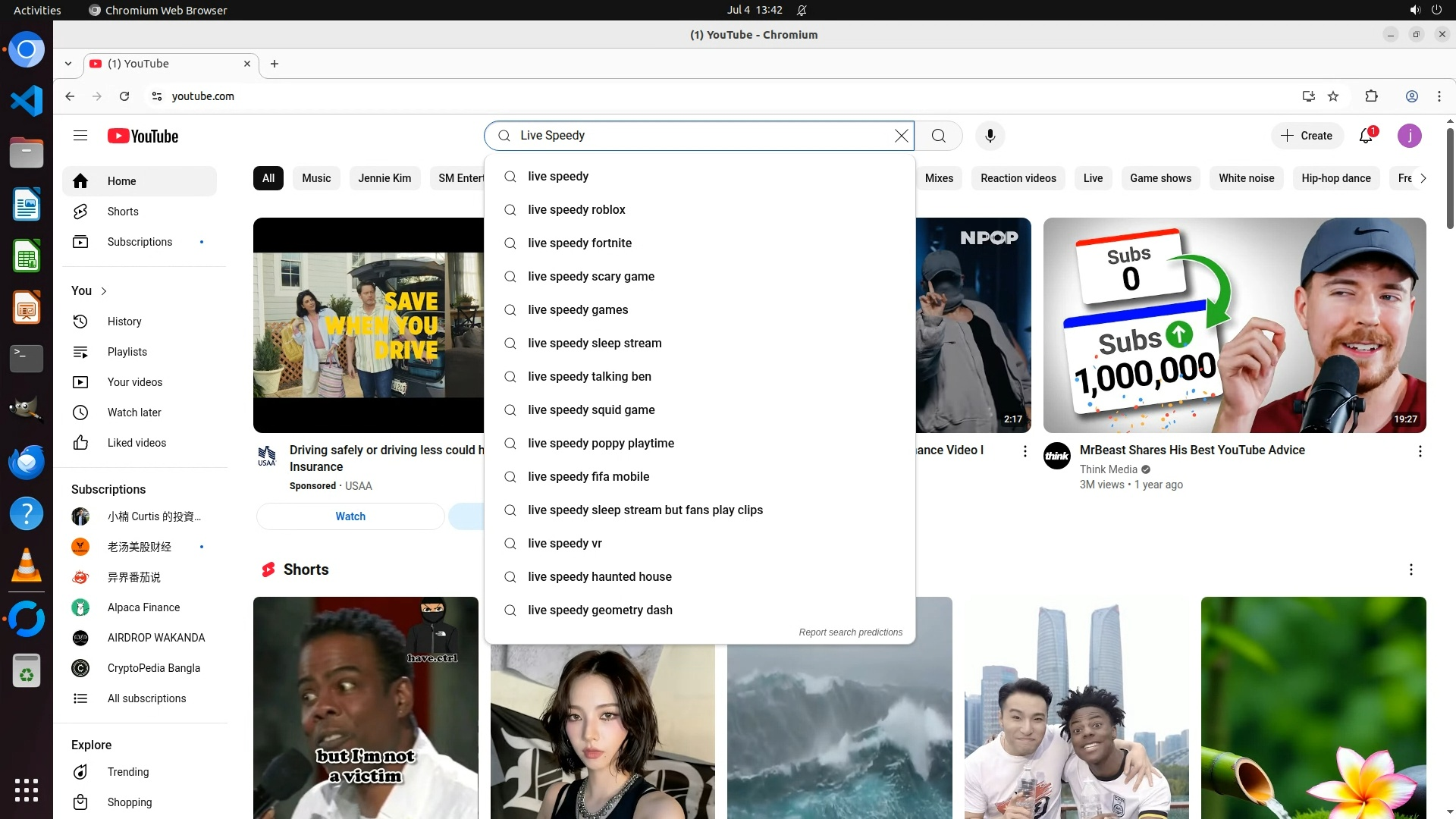Expand the You section chevron
This screenshot has height=819, width=1456.
point(104,291)
